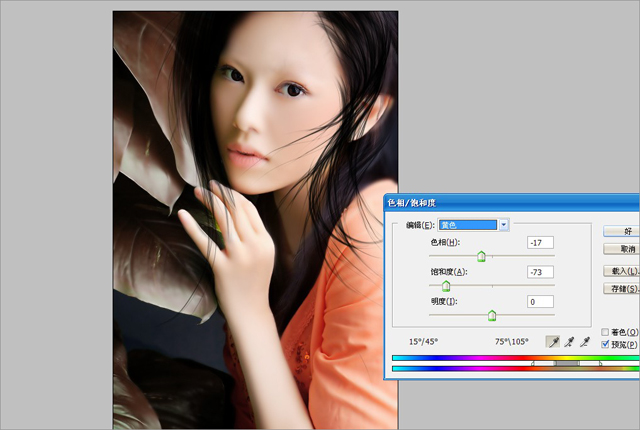Click the 取消 cancel button

click(x=622, y=249)
